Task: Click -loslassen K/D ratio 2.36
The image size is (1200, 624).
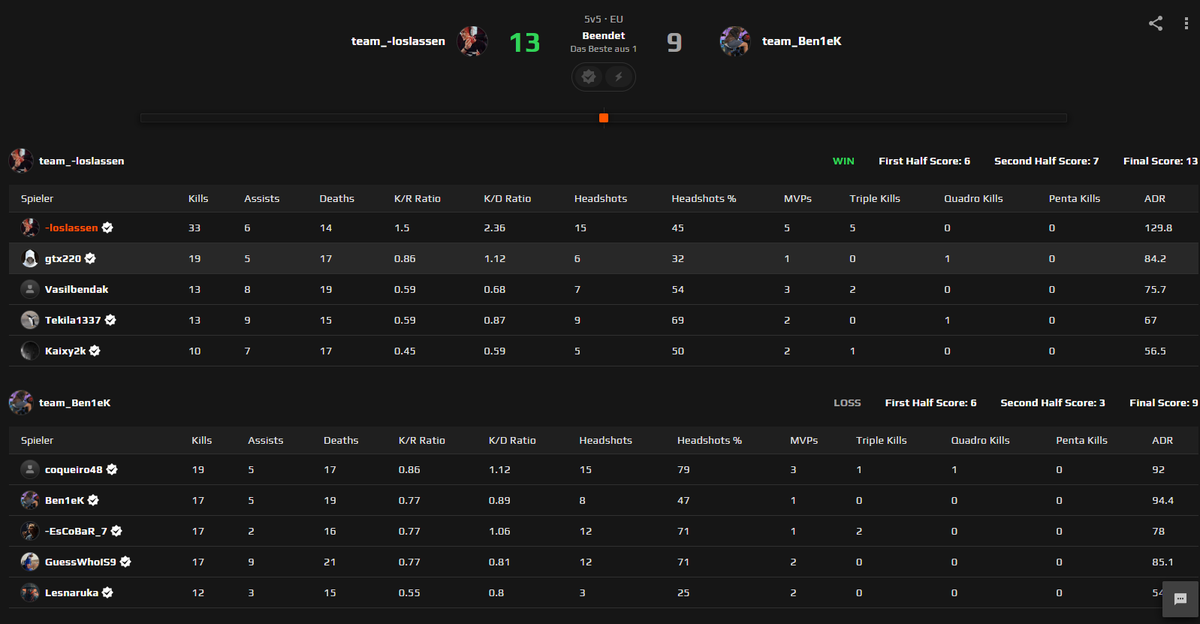Action: (x=494, y=228)
